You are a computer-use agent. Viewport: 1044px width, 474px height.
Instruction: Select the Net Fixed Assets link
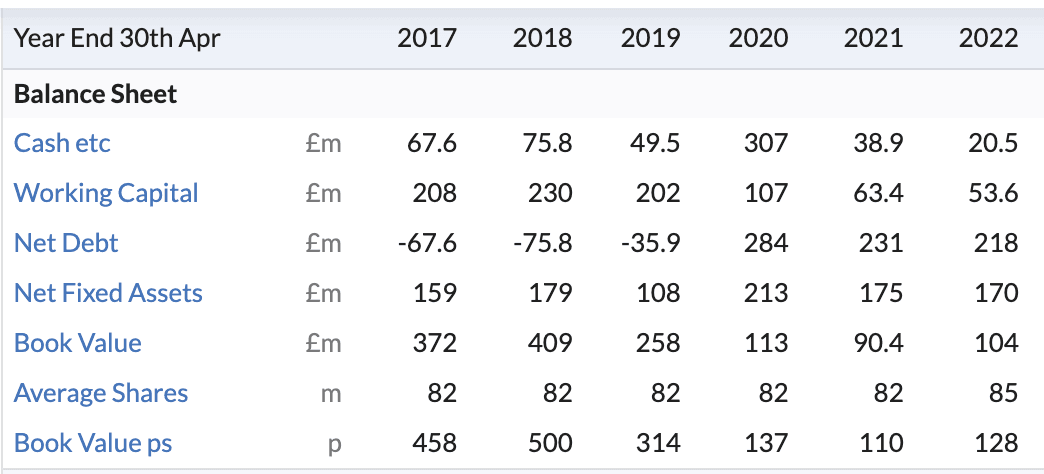tap(108, 293)
